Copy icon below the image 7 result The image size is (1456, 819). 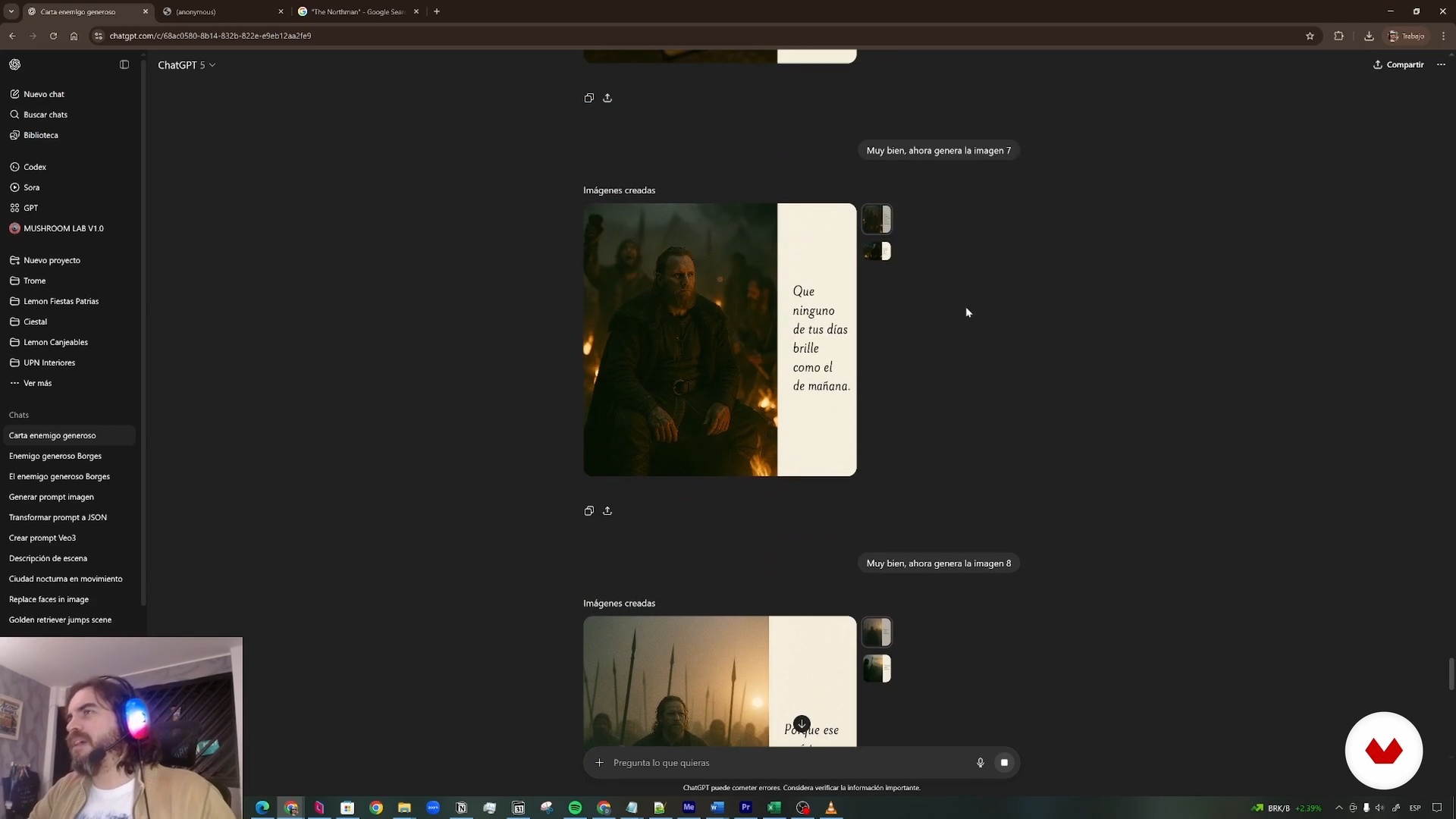pyautogui.click(x=589, y=511)
